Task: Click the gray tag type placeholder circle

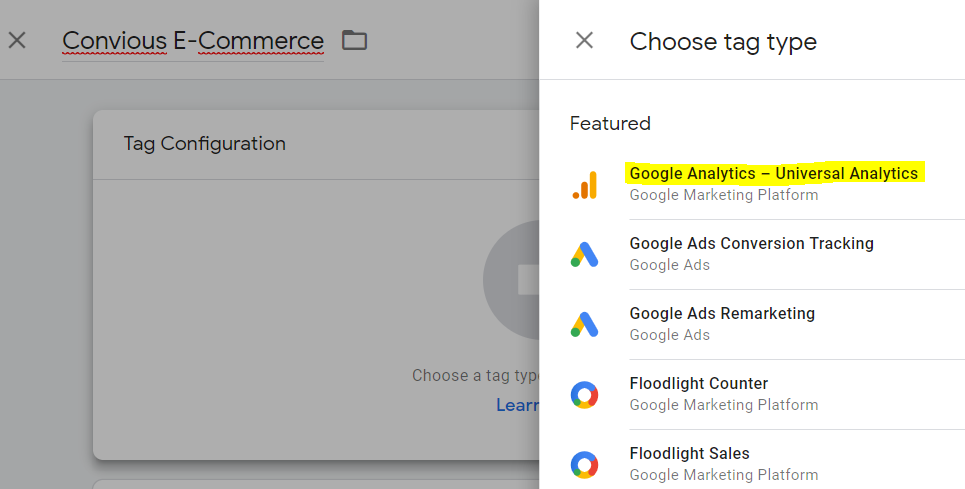Action: tap(512, 280)
